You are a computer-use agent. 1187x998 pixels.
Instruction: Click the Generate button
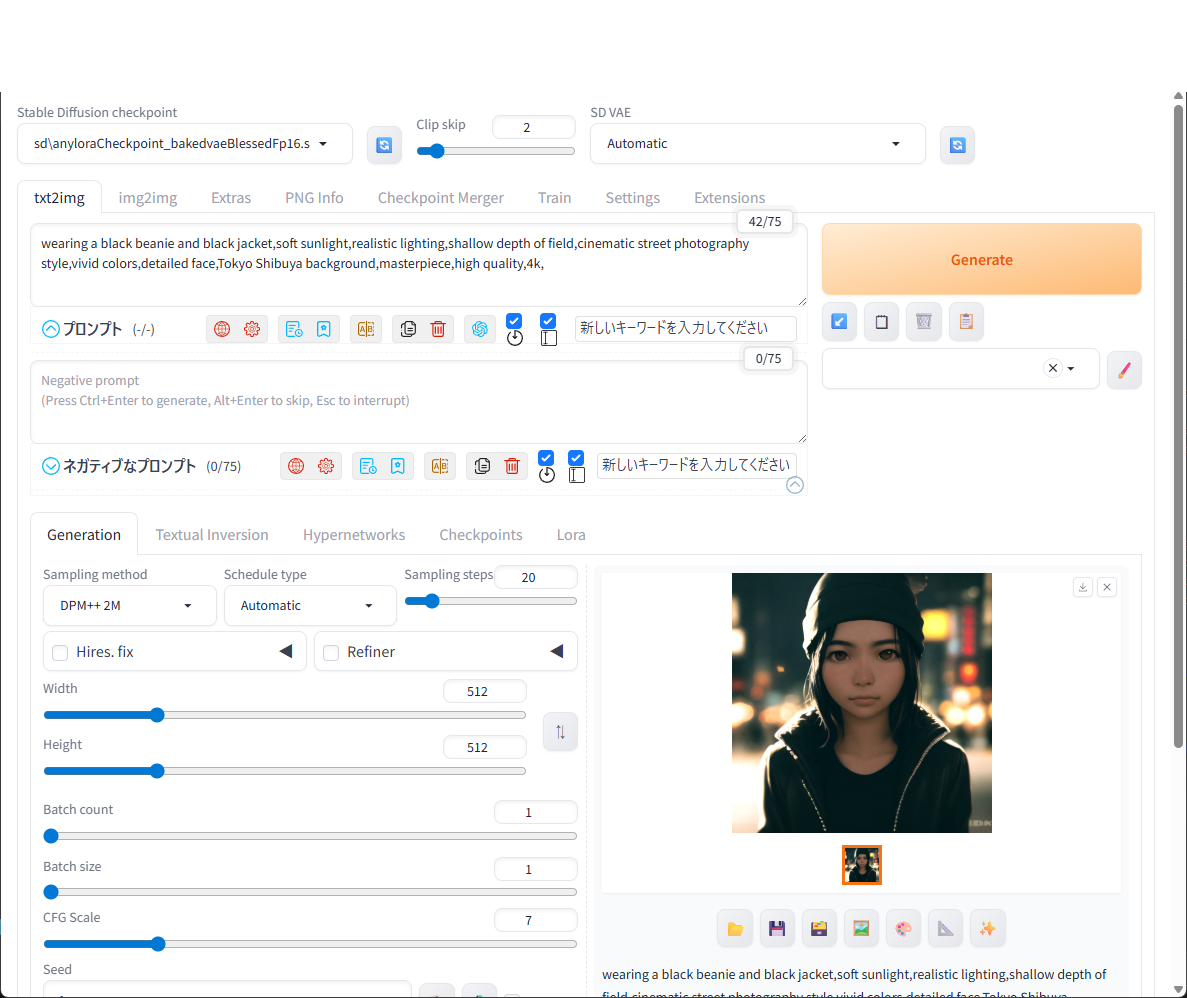tap(981, 259)
